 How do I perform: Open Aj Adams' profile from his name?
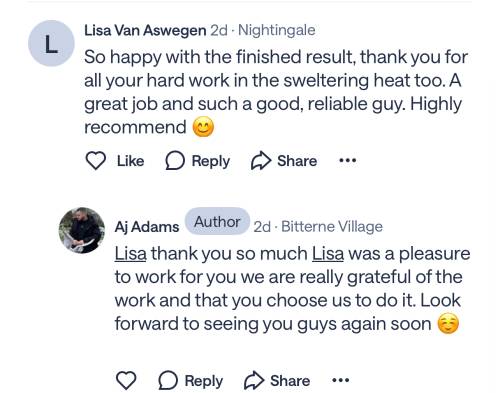tap(147, 227)
